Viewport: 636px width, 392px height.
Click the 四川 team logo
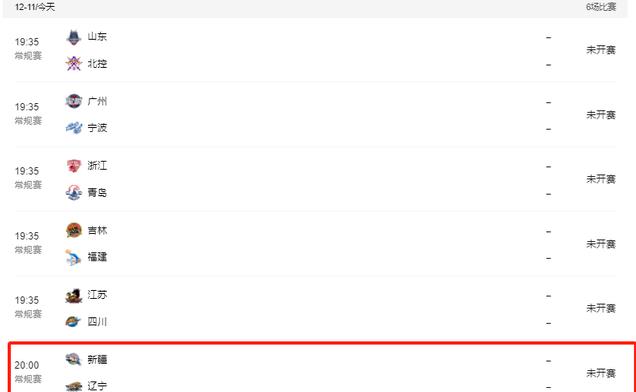(x=73, y=322)
